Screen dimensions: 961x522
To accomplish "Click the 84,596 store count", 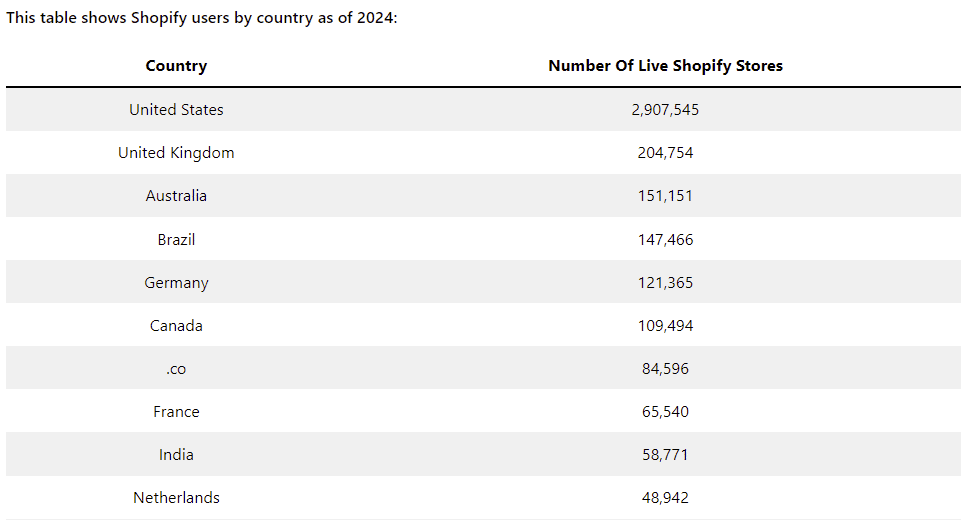I will (x=665, y=369).
